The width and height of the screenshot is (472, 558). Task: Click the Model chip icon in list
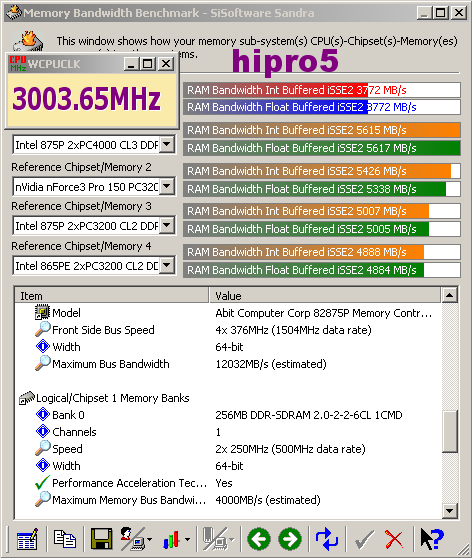click(x=42, y=312)
